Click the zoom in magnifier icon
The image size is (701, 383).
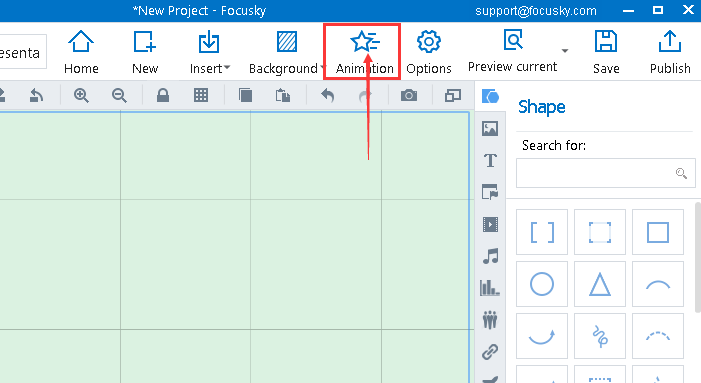click(81, 95)
